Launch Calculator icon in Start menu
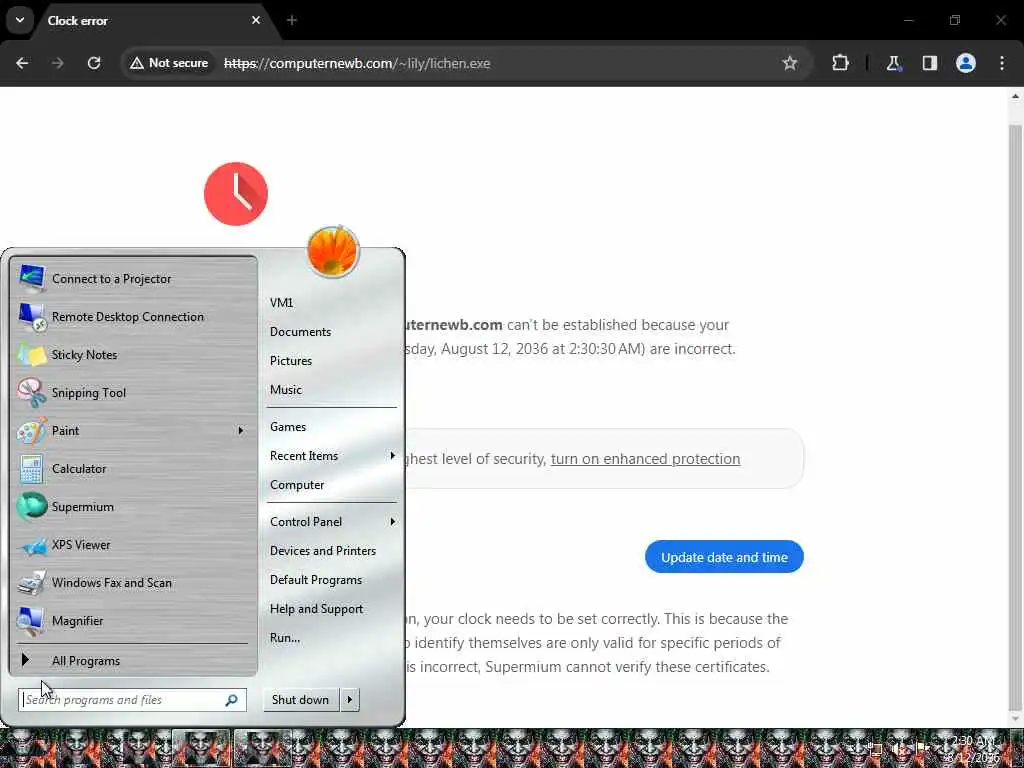Viewport: 1024px width, 768px height. (x=31, y=469)
